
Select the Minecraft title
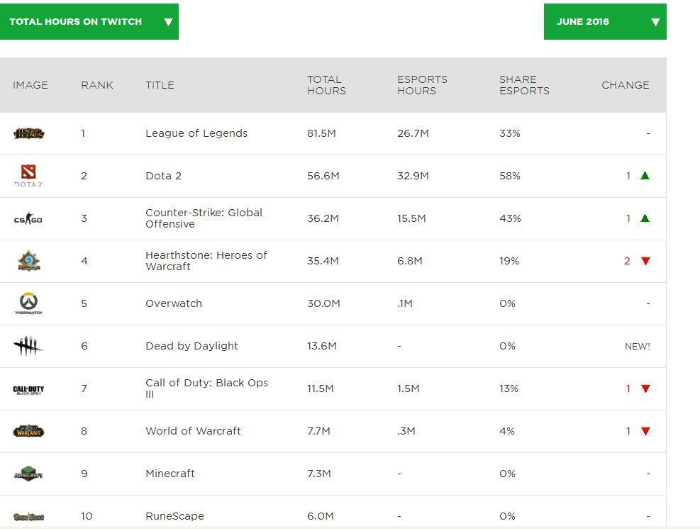point(170,474)
